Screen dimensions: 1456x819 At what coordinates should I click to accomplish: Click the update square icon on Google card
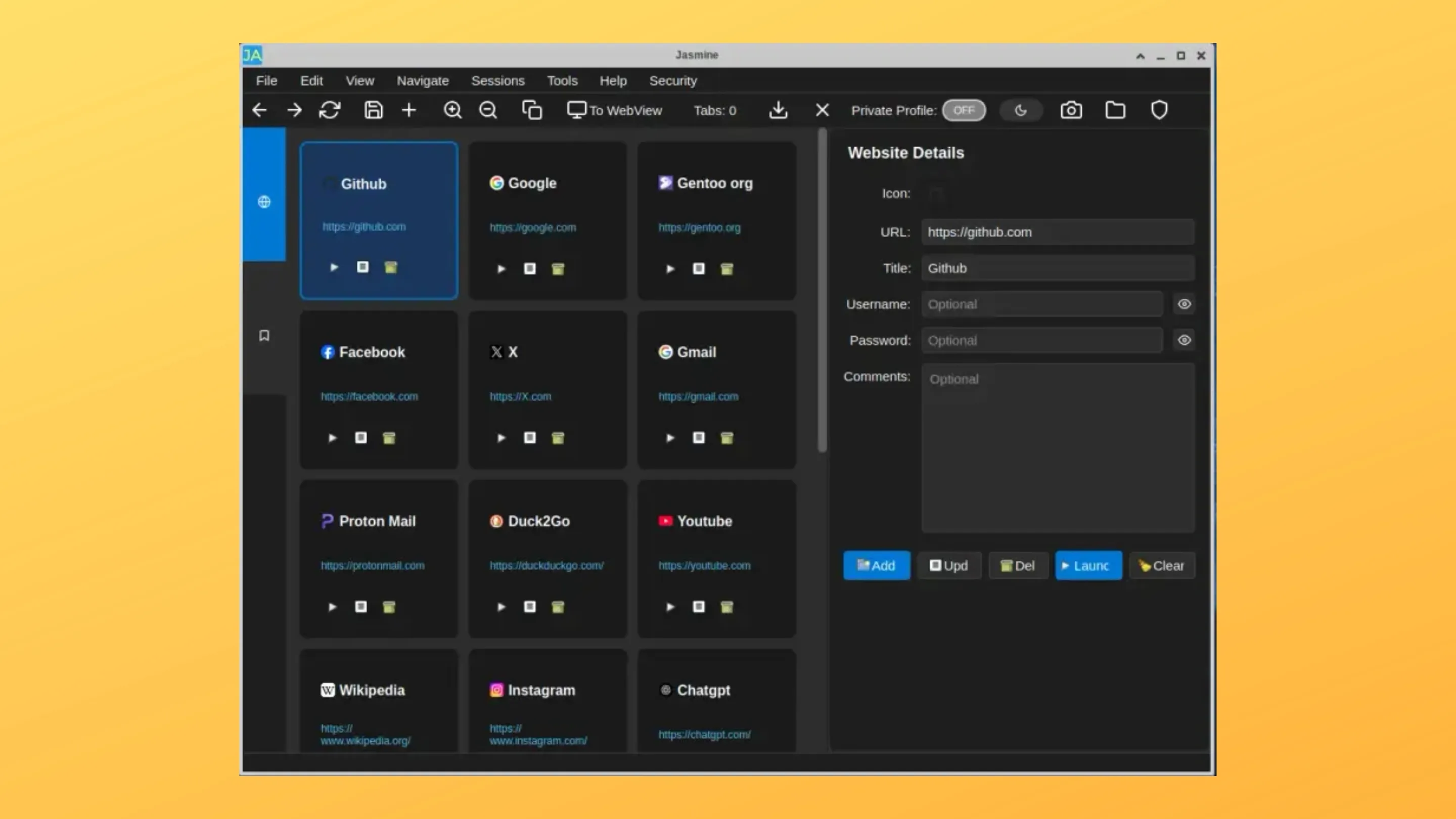530,268
